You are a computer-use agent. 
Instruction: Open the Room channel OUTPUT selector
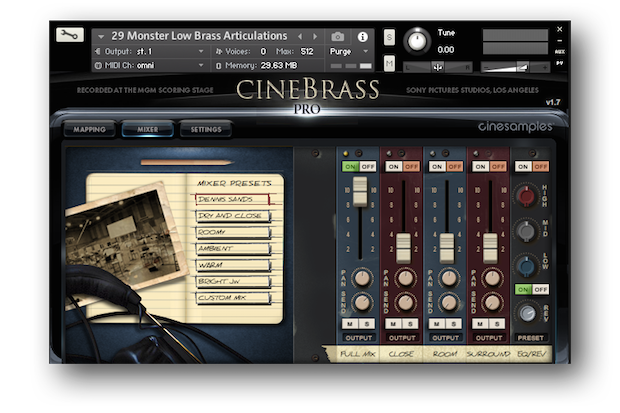(x=446, y=338)
